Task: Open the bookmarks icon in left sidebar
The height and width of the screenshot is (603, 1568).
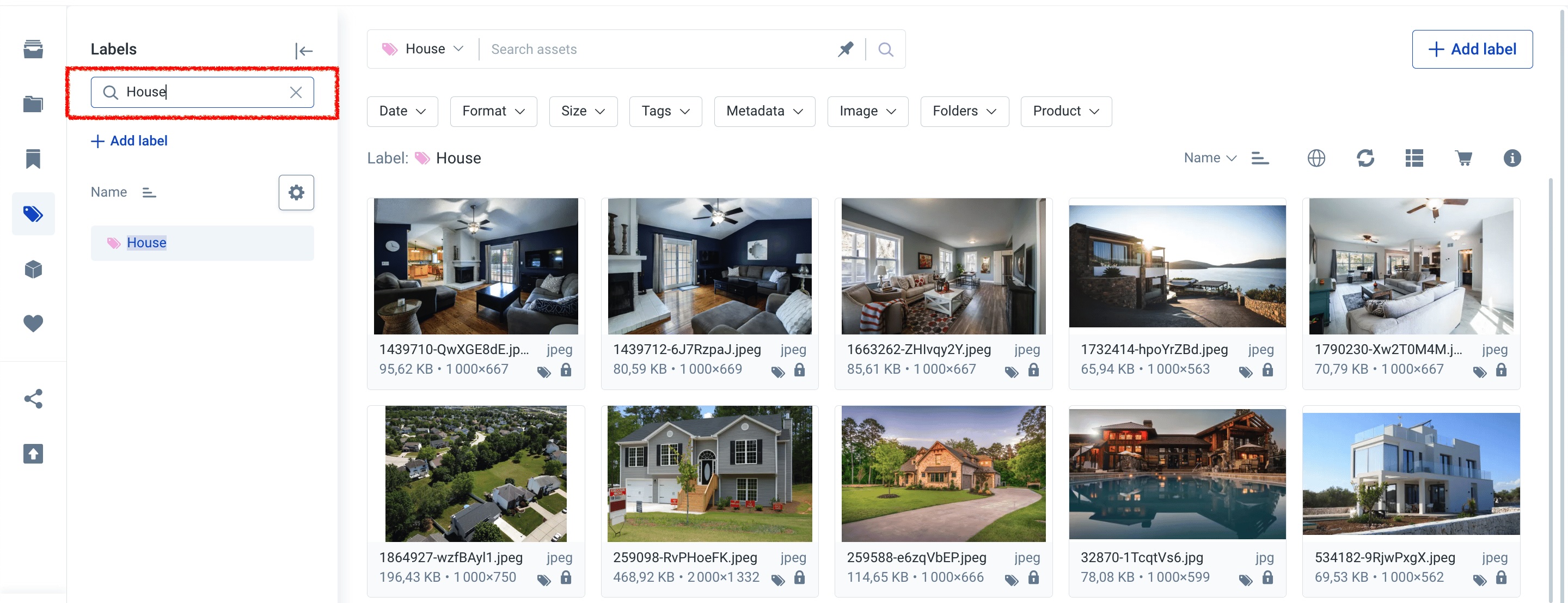Action: [x=33, y=159]
